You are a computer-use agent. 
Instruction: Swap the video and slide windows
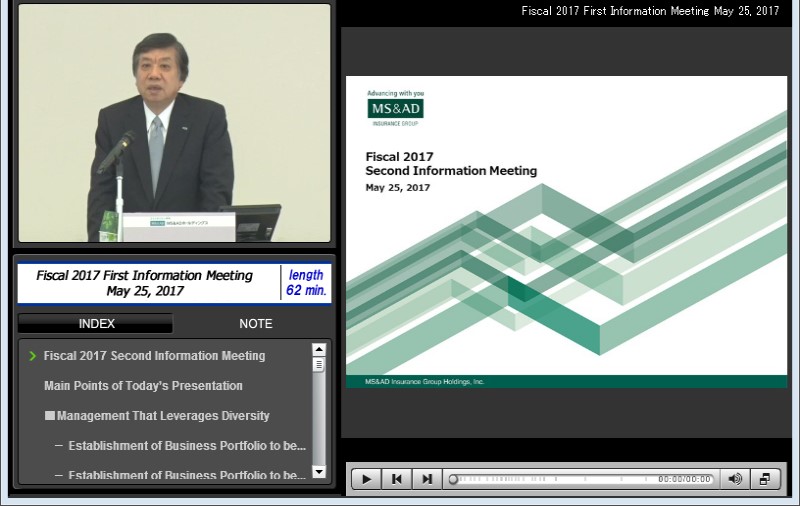coord(765,479)
